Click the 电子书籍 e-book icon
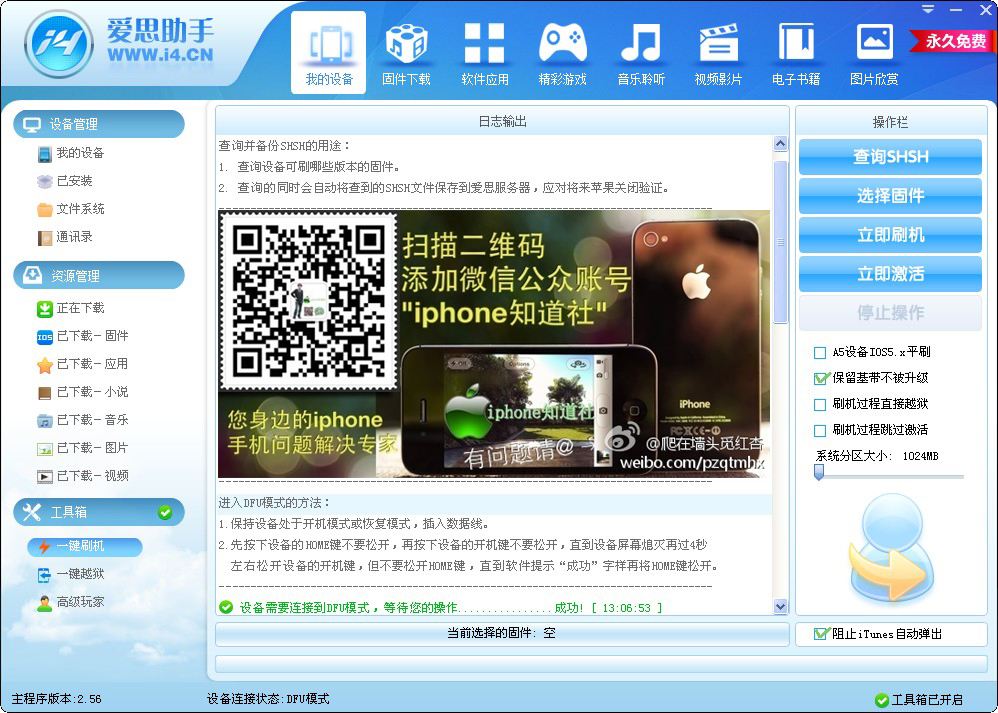The height and width of the screenshot is (713, 998). pos(796,43)
